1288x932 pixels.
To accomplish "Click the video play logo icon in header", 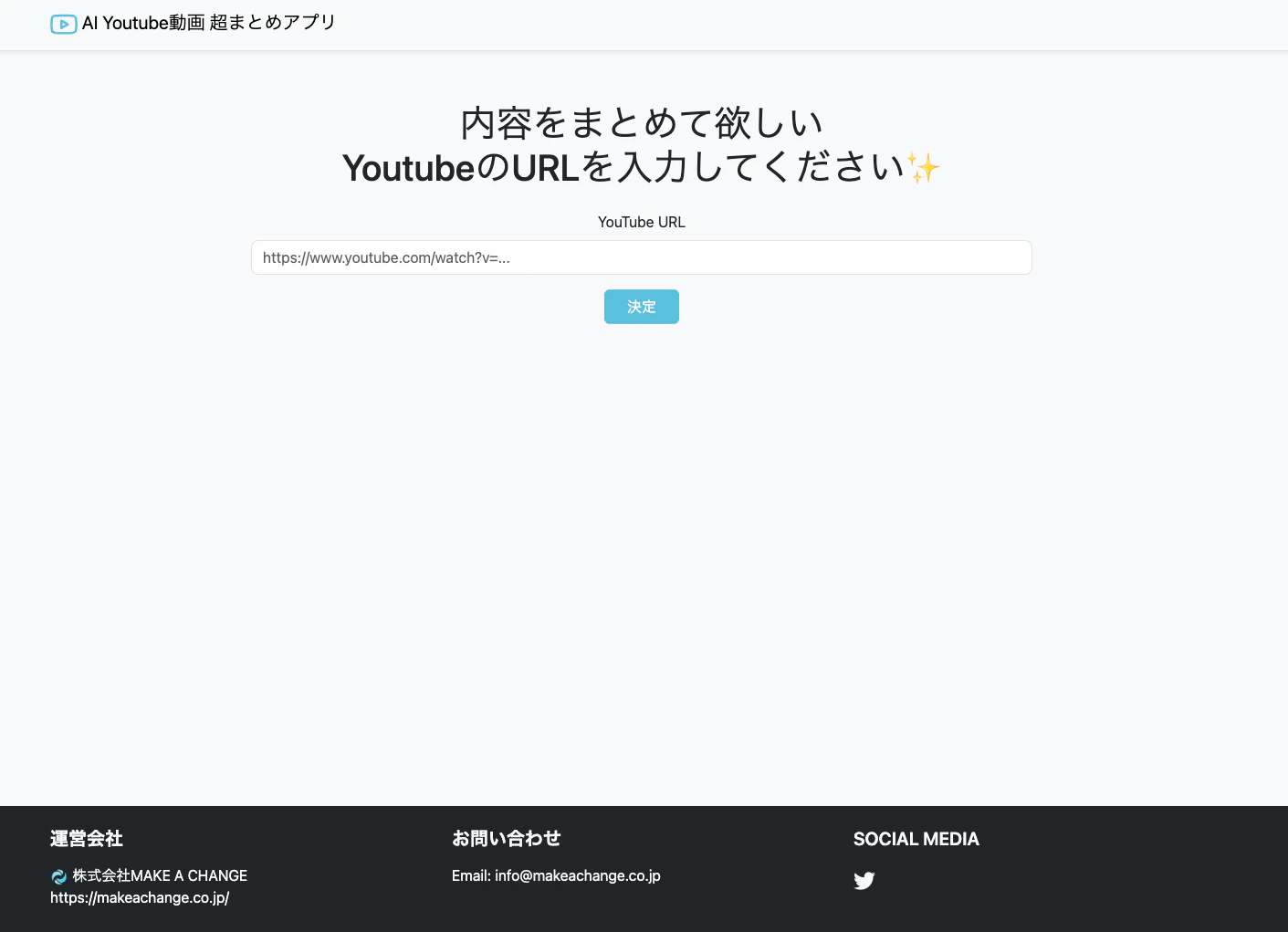I will point(63,25).
